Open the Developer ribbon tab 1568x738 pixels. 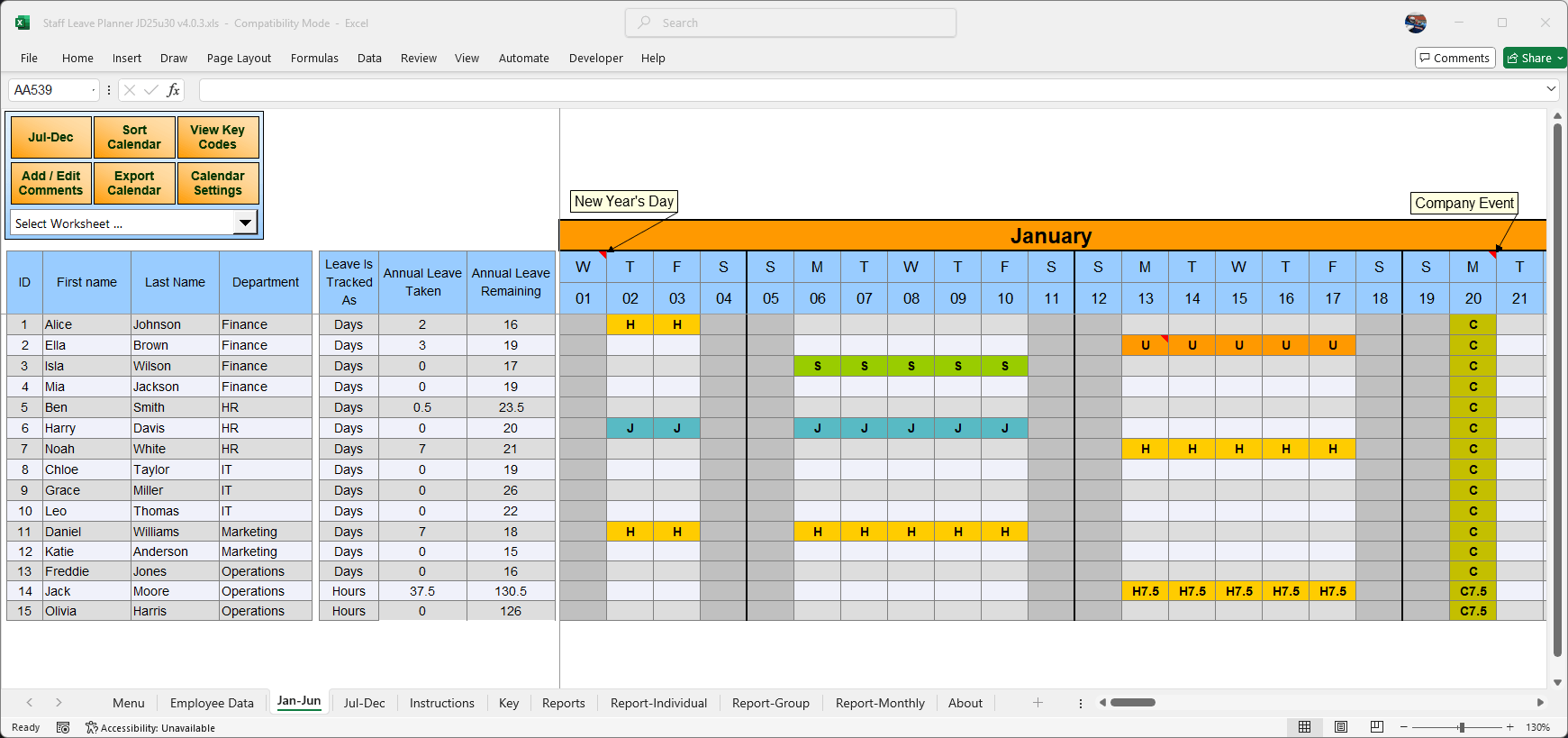point(595,58)
